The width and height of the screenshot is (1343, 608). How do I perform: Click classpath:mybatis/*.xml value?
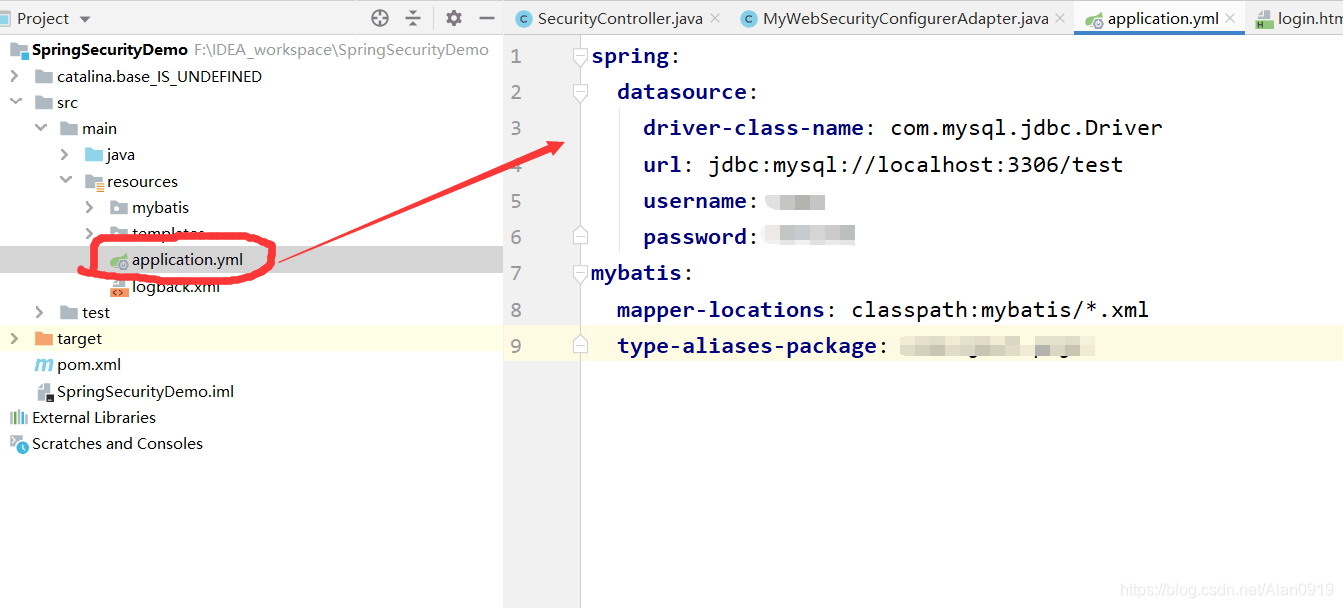point(1000,310)
